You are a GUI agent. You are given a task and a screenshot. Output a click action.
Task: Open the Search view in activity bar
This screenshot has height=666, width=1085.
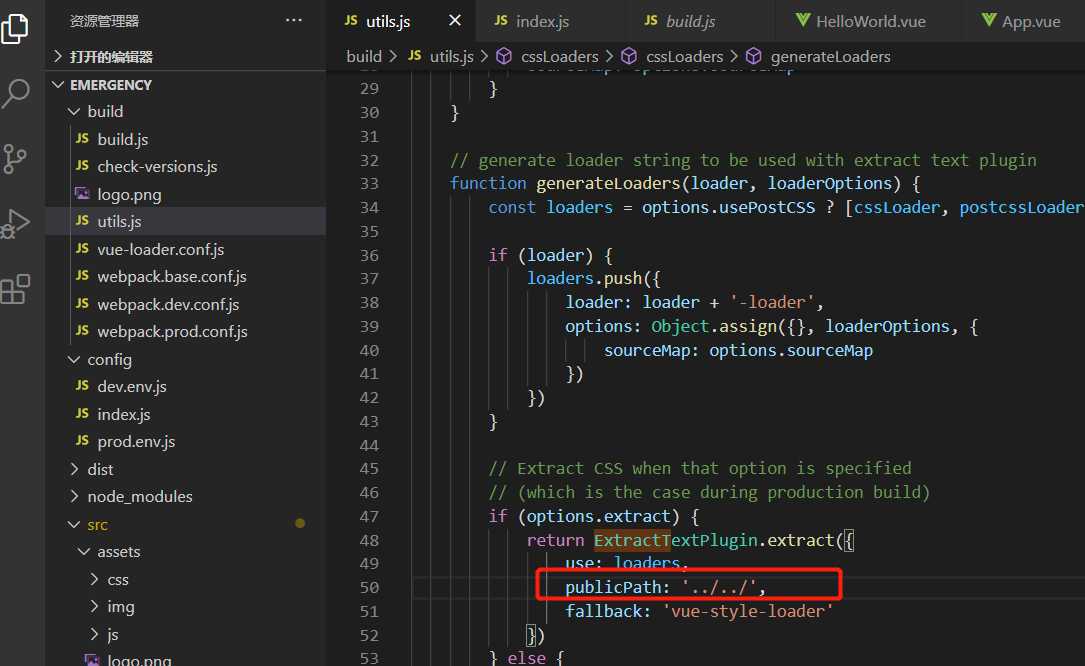click(15, 93)
